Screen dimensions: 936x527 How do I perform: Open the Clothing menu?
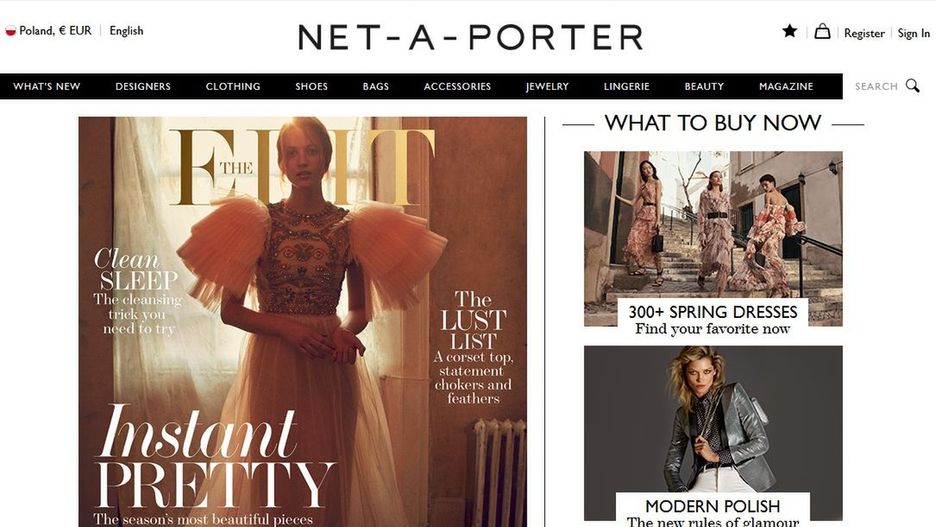coord(233,87)
